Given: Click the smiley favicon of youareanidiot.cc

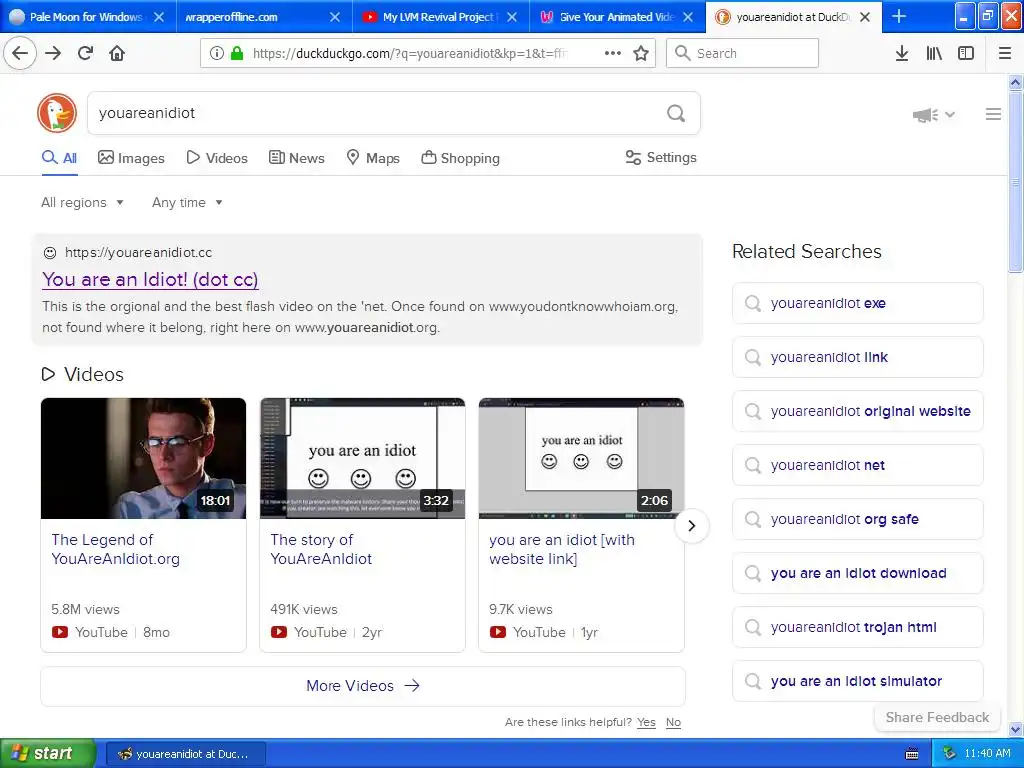Looking at the screenshot, I should coord(50,253).
